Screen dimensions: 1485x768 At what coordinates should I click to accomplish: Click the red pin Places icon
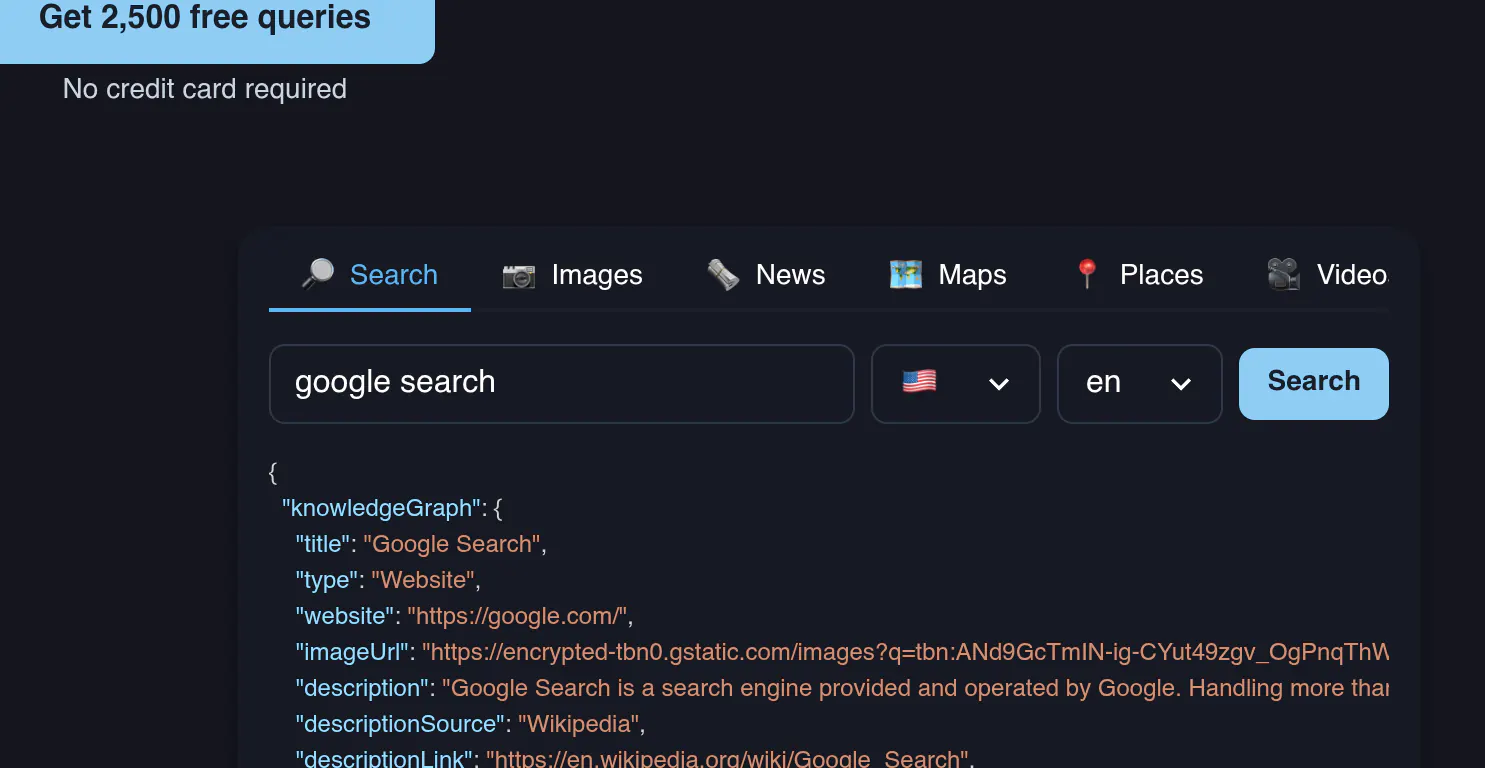click(1087, 275)
